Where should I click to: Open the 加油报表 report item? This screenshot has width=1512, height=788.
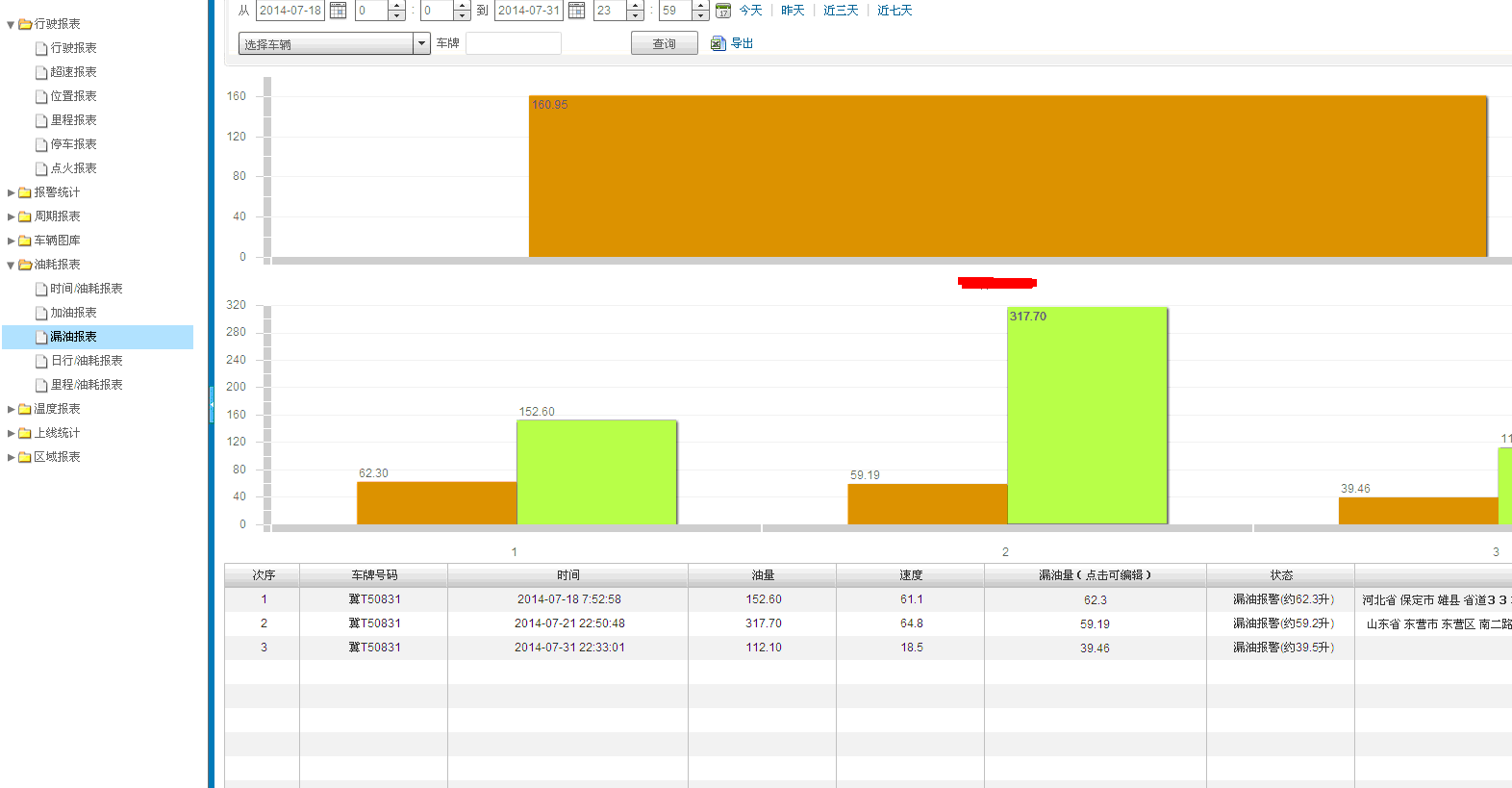click(73, 313)
